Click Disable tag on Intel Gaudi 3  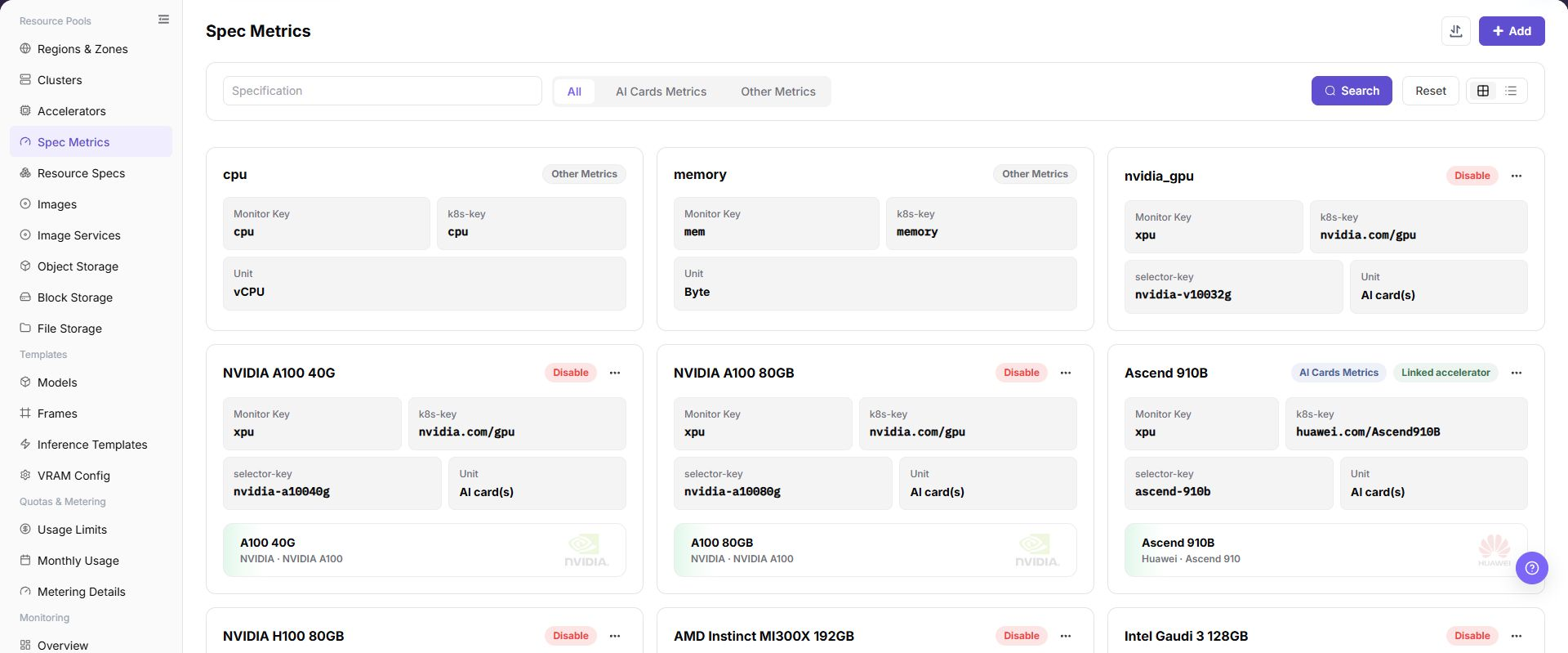1472,636
